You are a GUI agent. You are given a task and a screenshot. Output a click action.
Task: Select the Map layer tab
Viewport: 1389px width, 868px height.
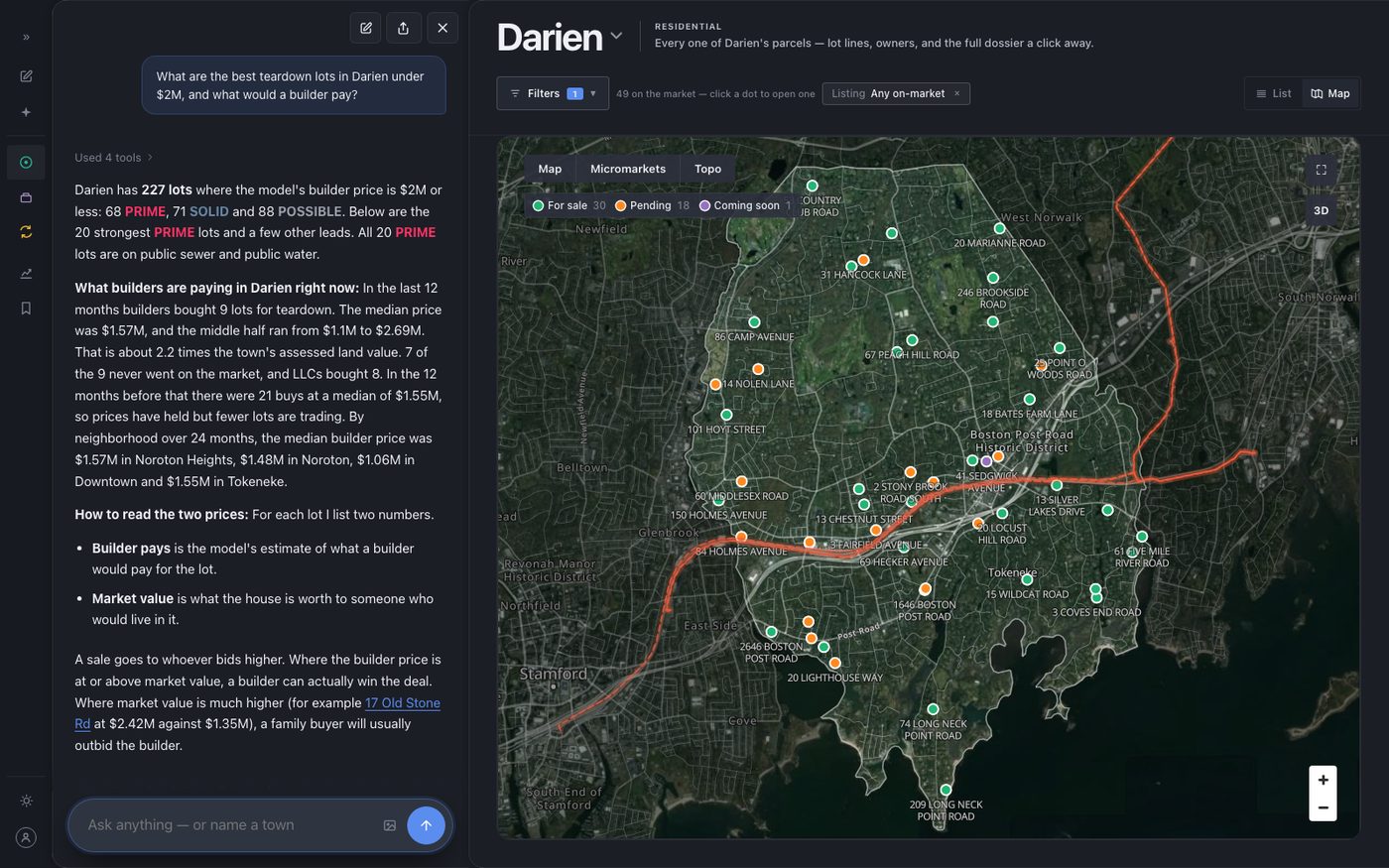[x=550, y=169]
